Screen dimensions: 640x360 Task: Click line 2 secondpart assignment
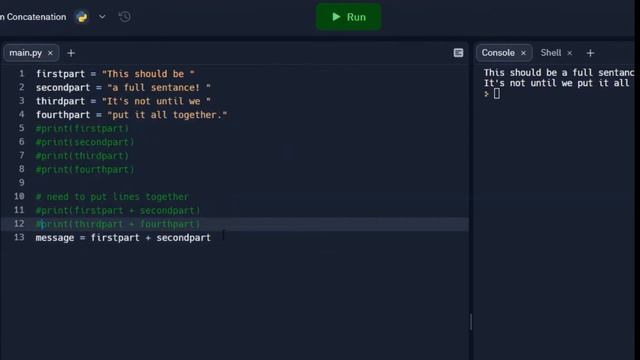click(123, 87)
